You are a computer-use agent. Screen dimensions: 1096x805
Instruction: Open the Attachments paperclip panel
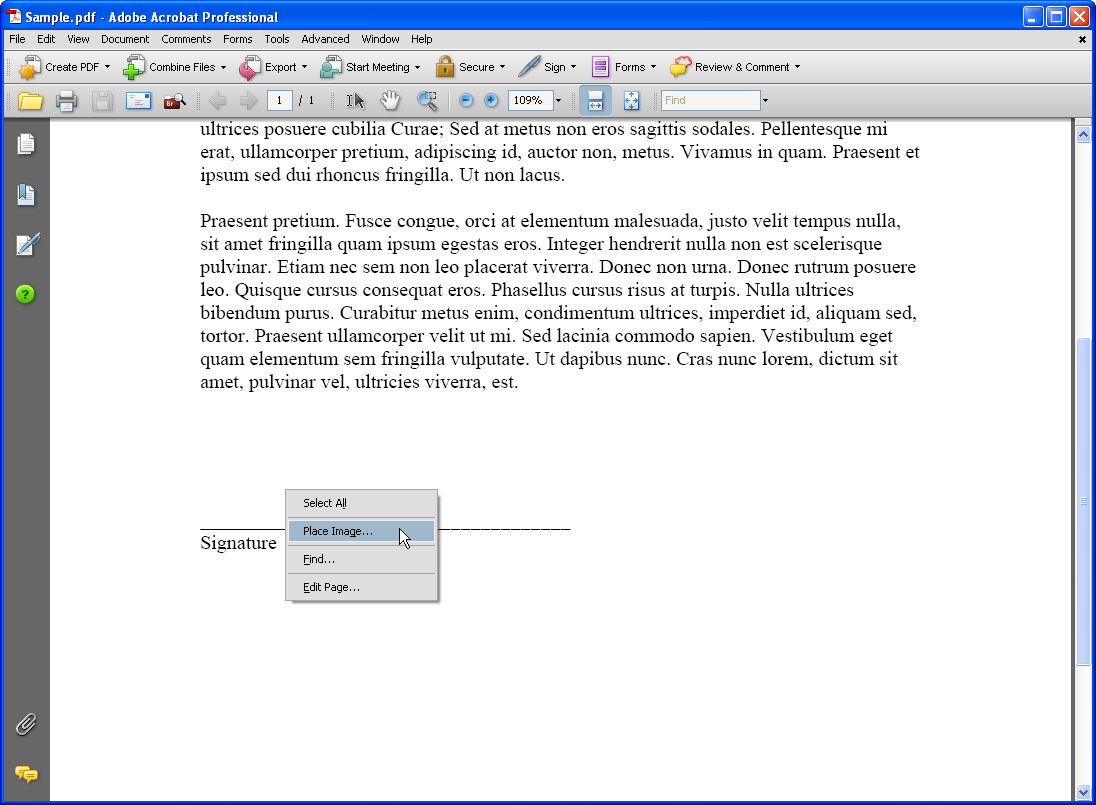tap(26, 725)
